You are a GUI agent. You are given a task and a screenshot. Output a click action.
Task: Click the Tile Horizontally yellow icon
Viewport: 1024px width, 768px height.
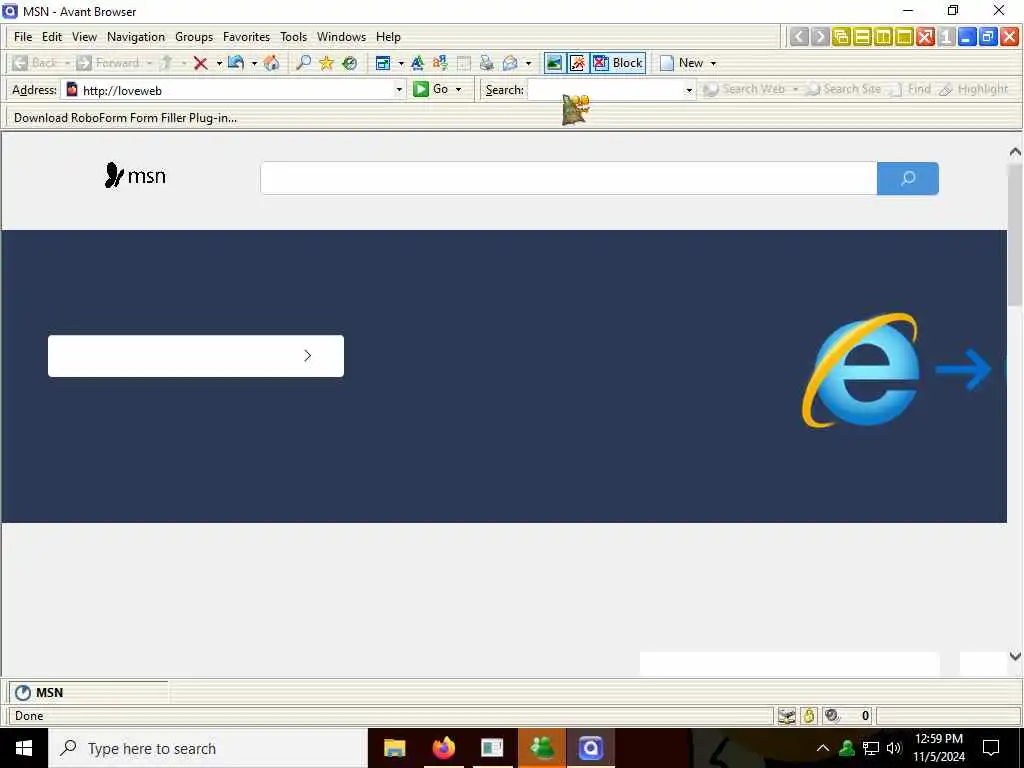(862, 37)
